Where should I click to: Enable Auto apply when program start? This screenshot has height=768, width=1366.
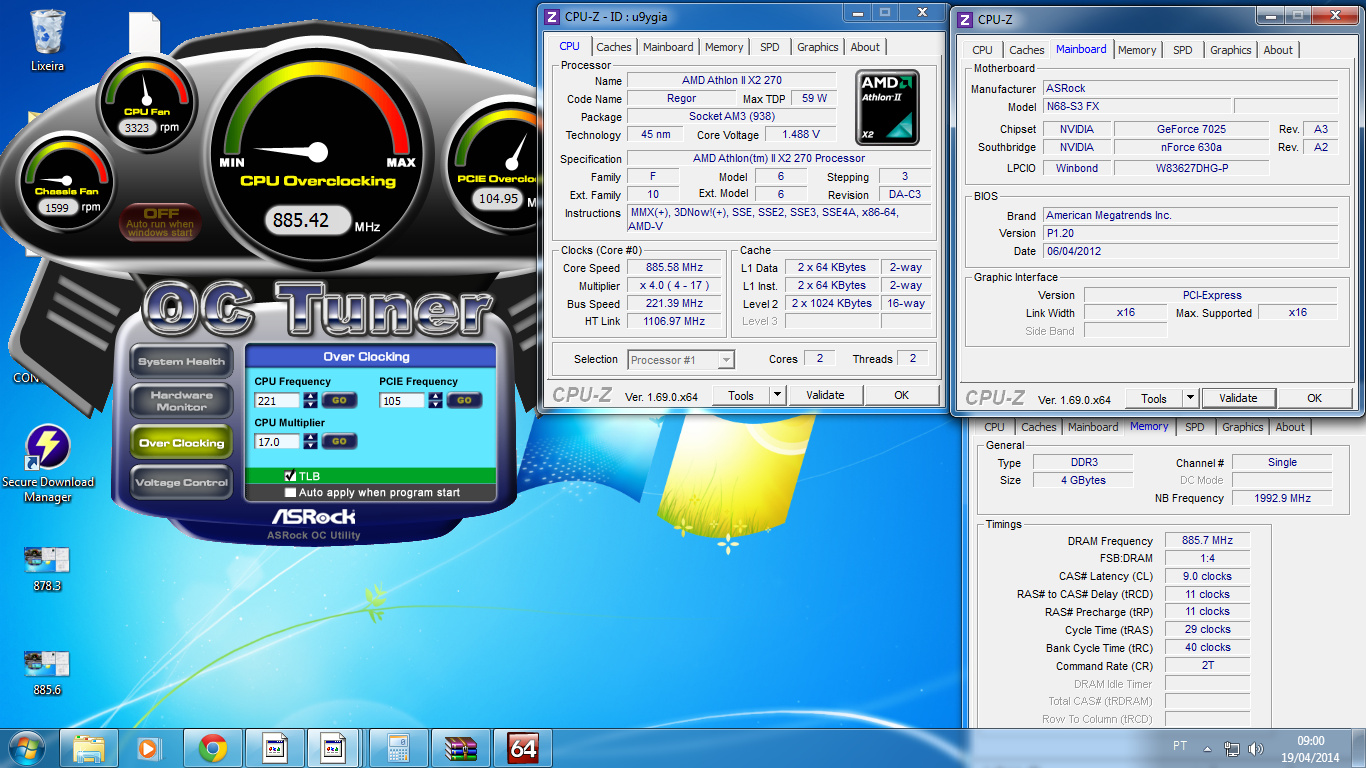click(290, 492)
